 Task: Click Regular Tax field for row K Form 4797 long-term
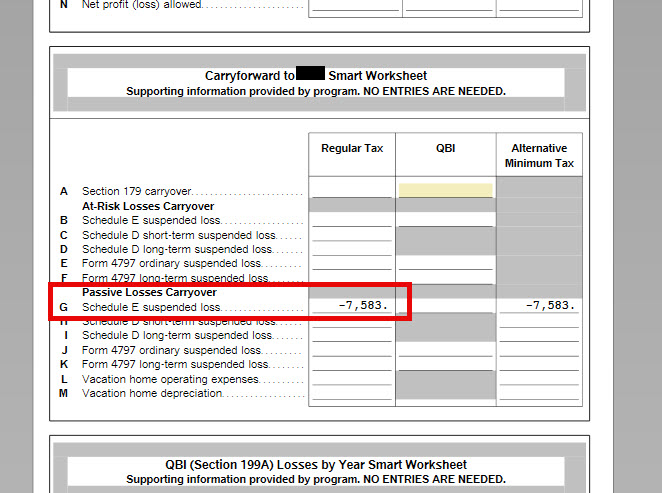[352, 364]
